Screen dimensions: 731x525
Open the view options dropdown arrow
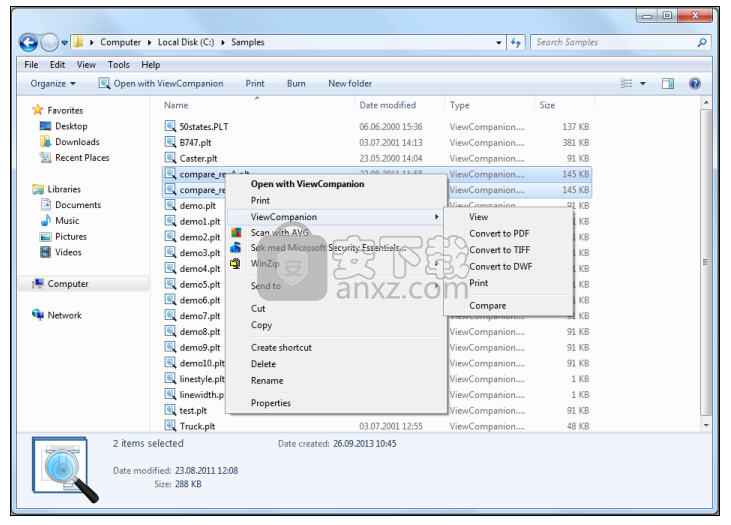643,84
